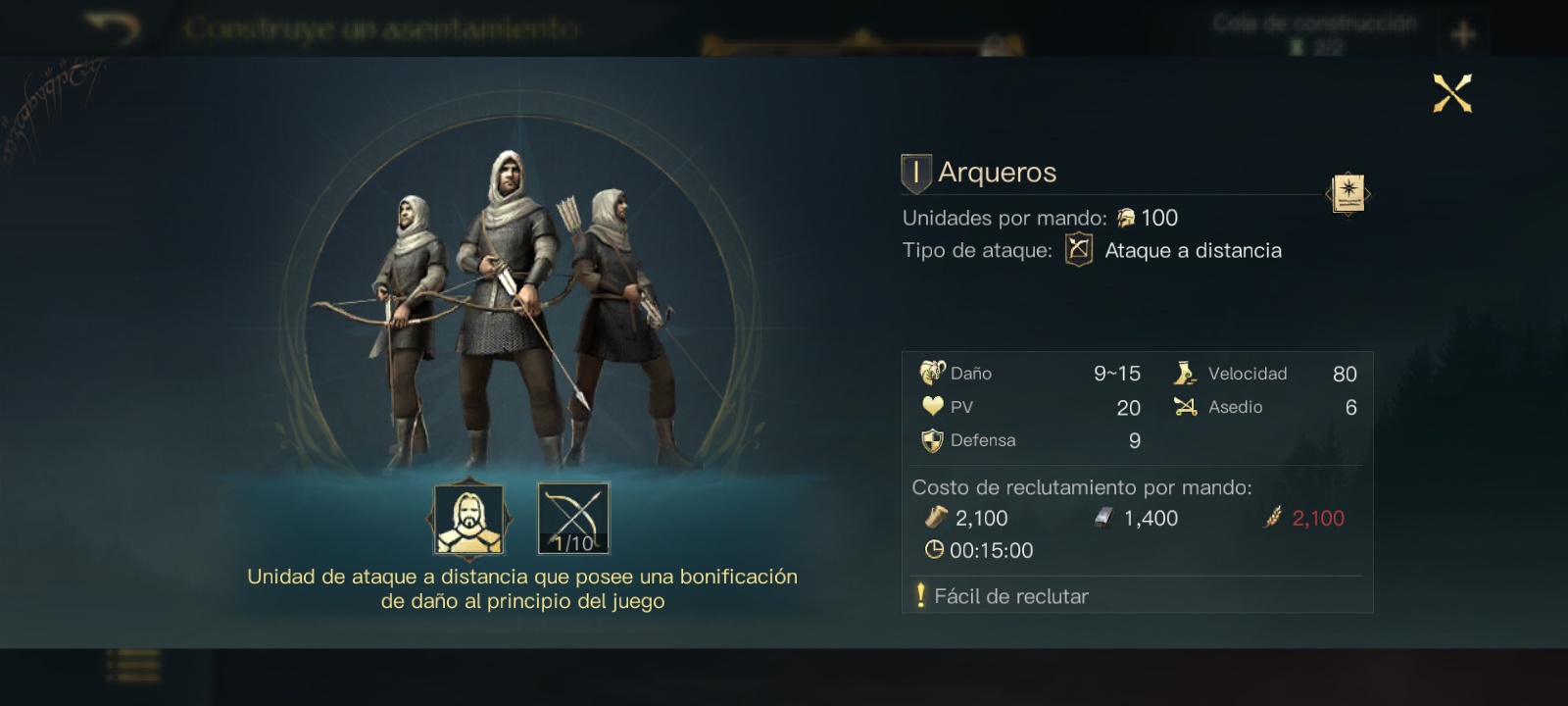Image resolution: width=1568 pixels, height=706 pixels.
Task: Click the PV heart icon
Action: [x=932, y=406]
